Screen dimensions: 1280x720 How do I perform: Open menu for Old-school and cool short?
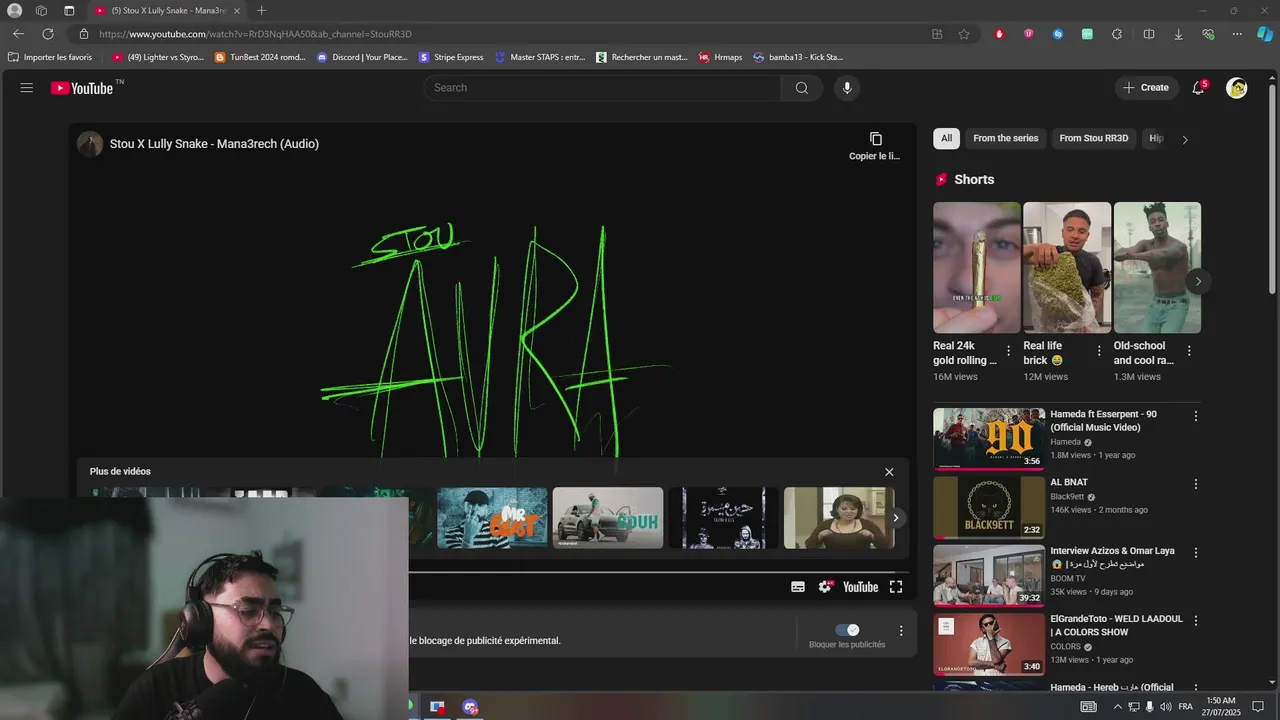1189,351
